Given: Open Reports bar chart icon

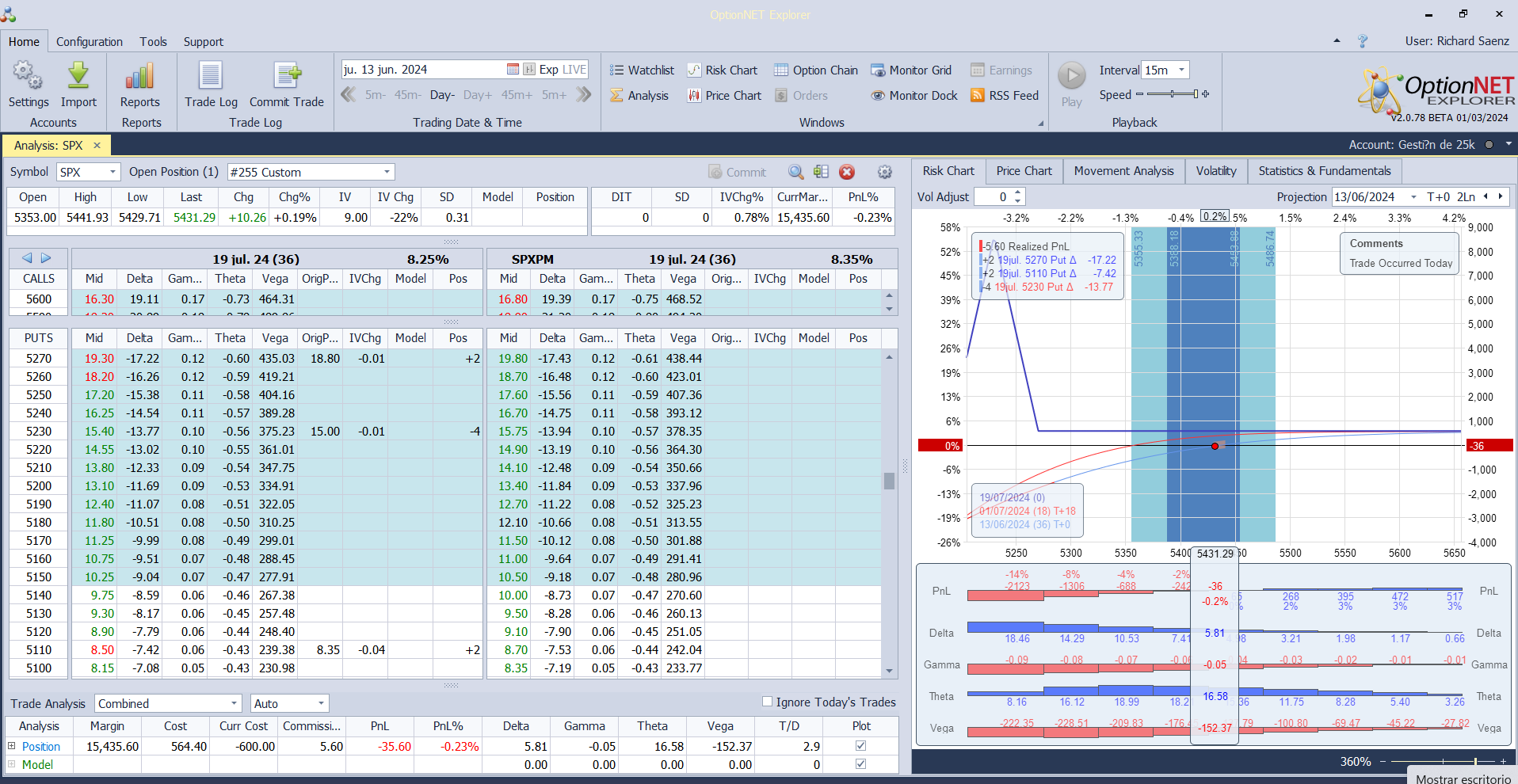Looking at the screenshot, I should pos(139,77).
